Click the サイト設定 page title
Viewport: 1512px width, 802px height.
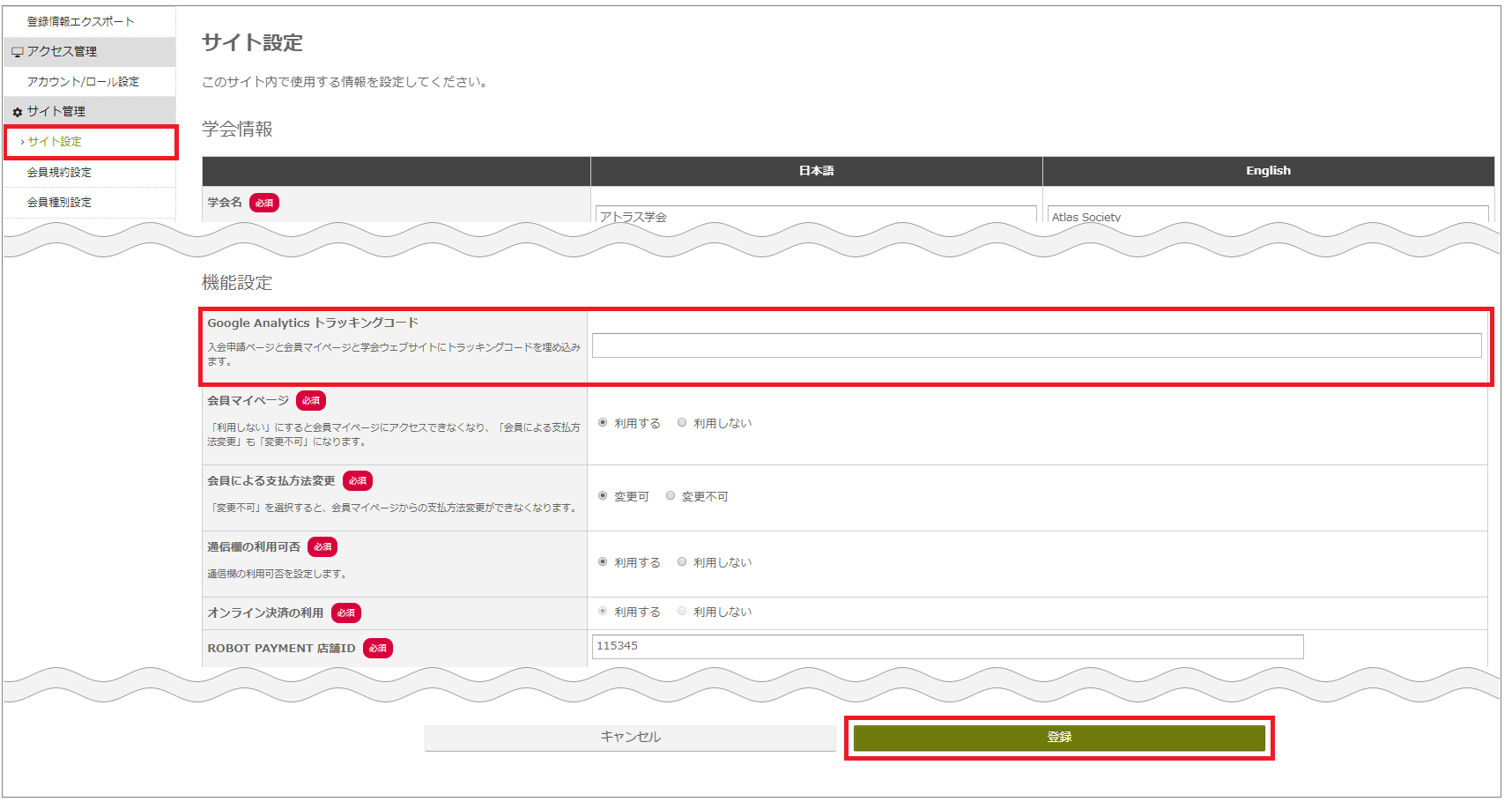tap(252, 43)
